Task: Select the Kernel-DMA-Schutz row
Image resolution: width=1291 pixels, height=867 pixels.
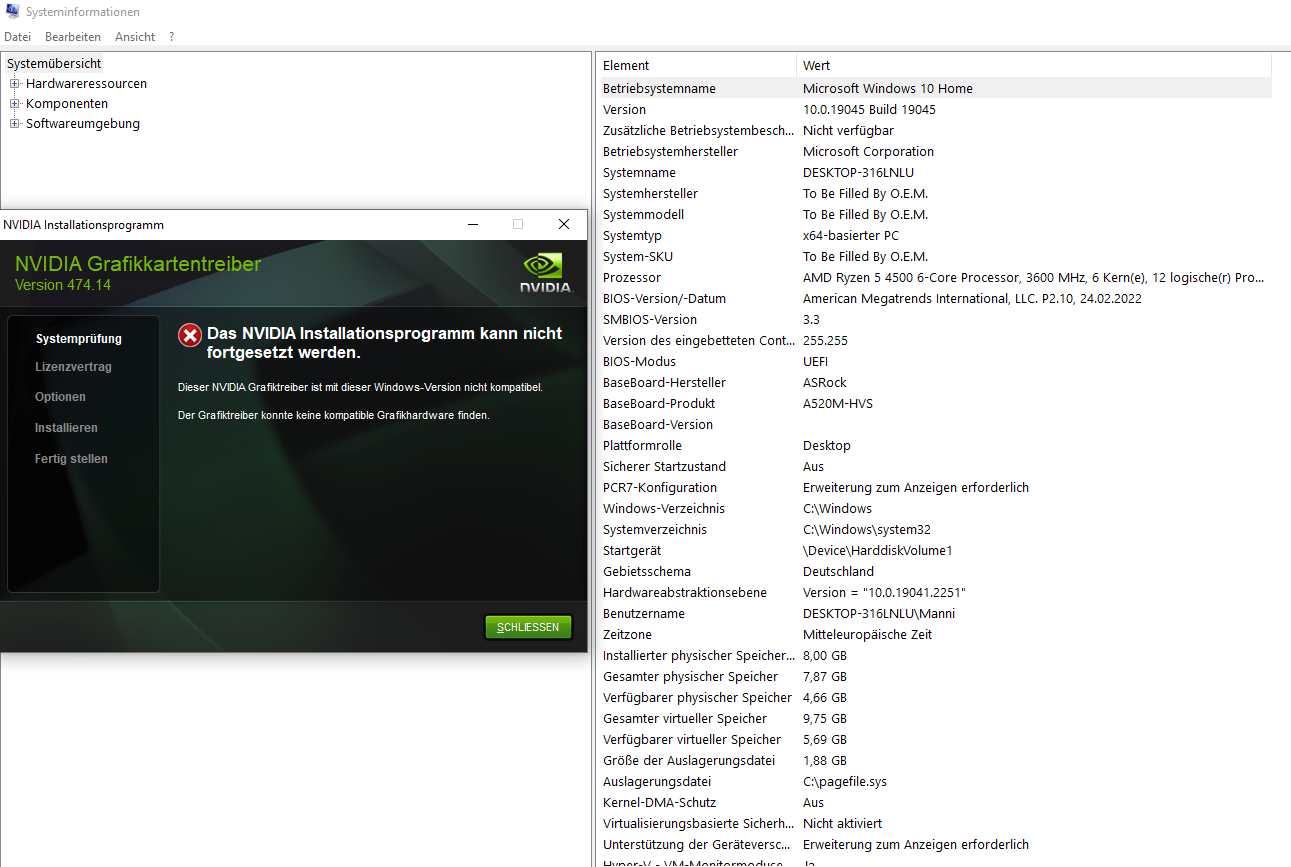Action: click(x=935, y=803)
